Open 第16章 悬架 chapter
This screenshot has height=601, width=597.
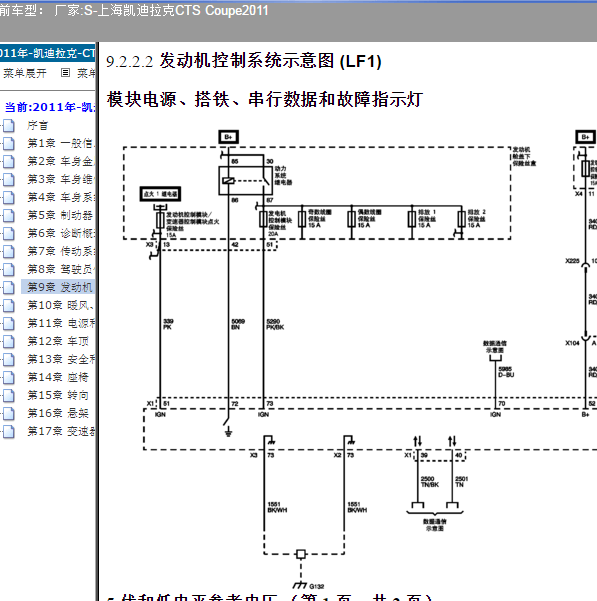coord(58,413)
